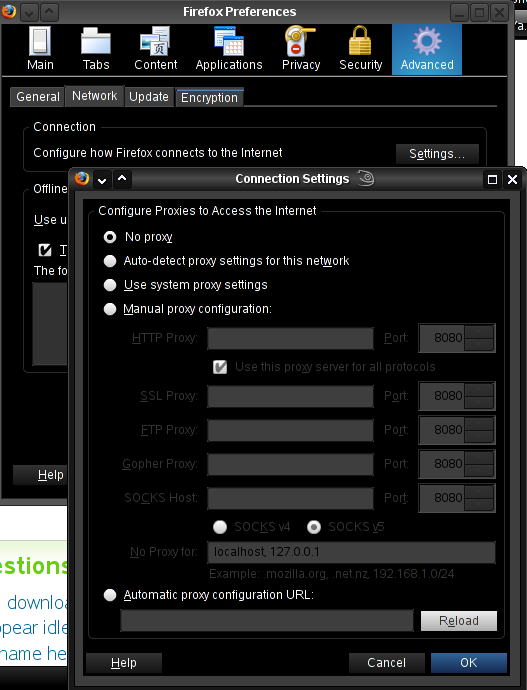The height and width of the screenshot is (690, 527).
Task: Switch to the General sub-tab
Action: [x=38, y=97]
